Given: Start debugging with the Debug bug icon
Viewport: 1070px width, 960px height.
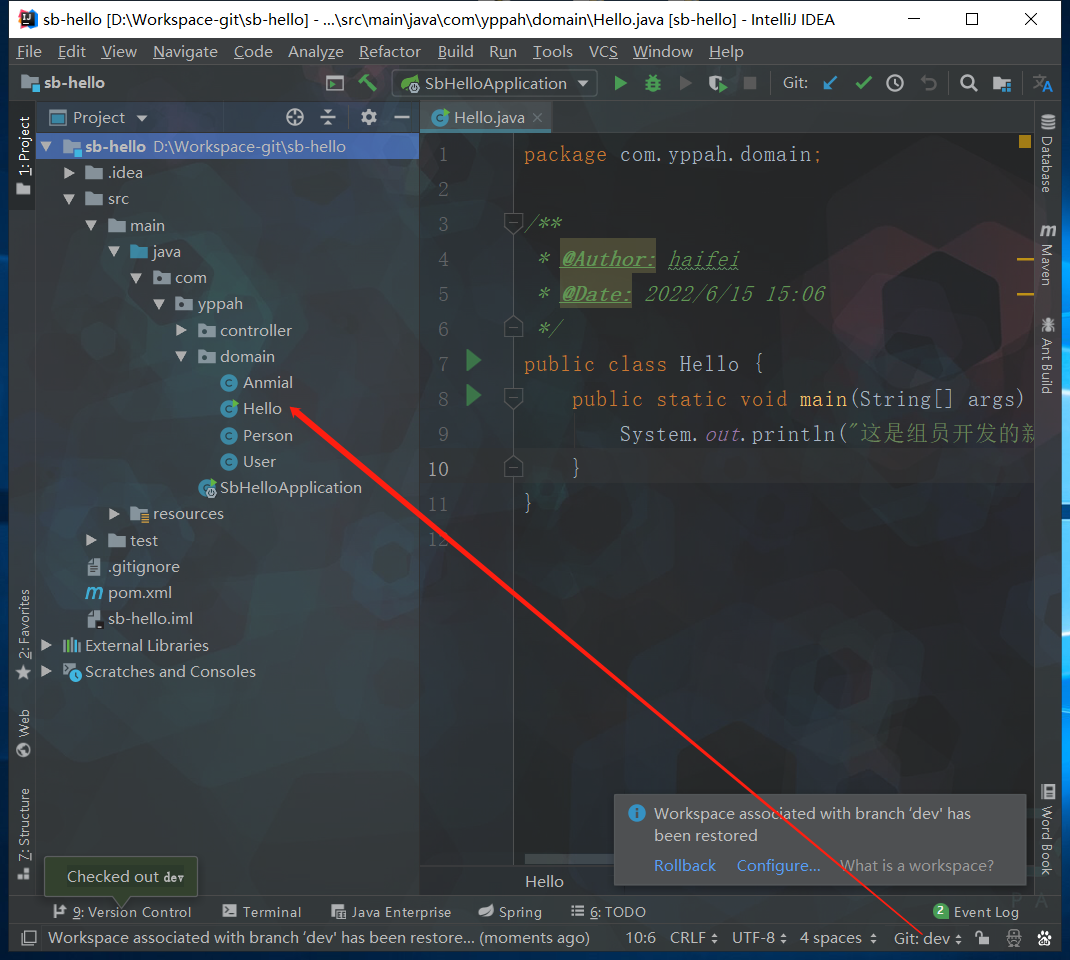Looking at the screenshot, I should point(653,83).
